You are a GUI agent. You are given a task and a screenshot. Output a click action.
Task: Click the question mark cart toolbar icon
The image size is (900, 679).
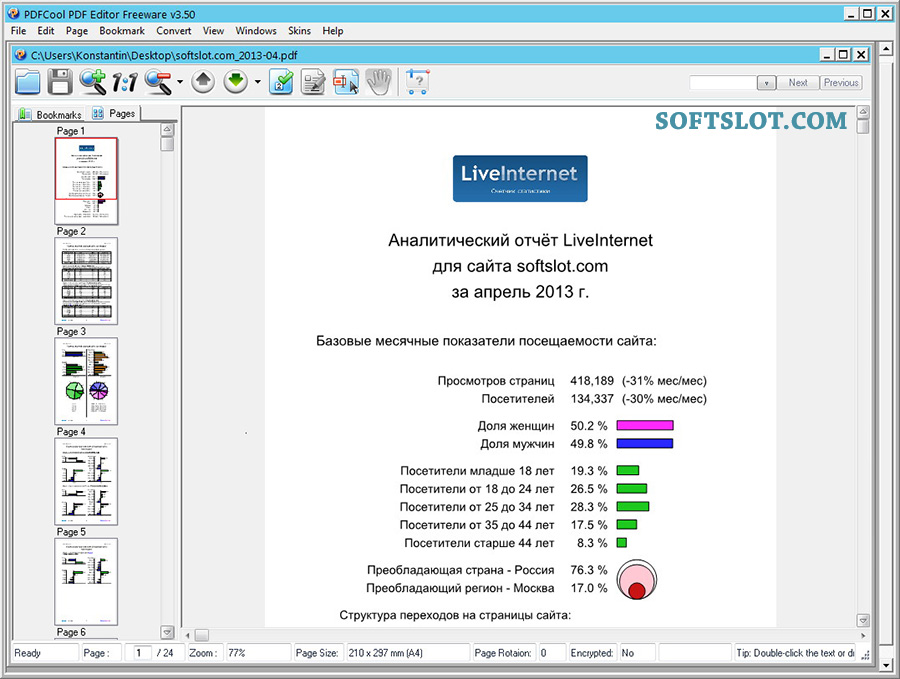coord(417,82)
